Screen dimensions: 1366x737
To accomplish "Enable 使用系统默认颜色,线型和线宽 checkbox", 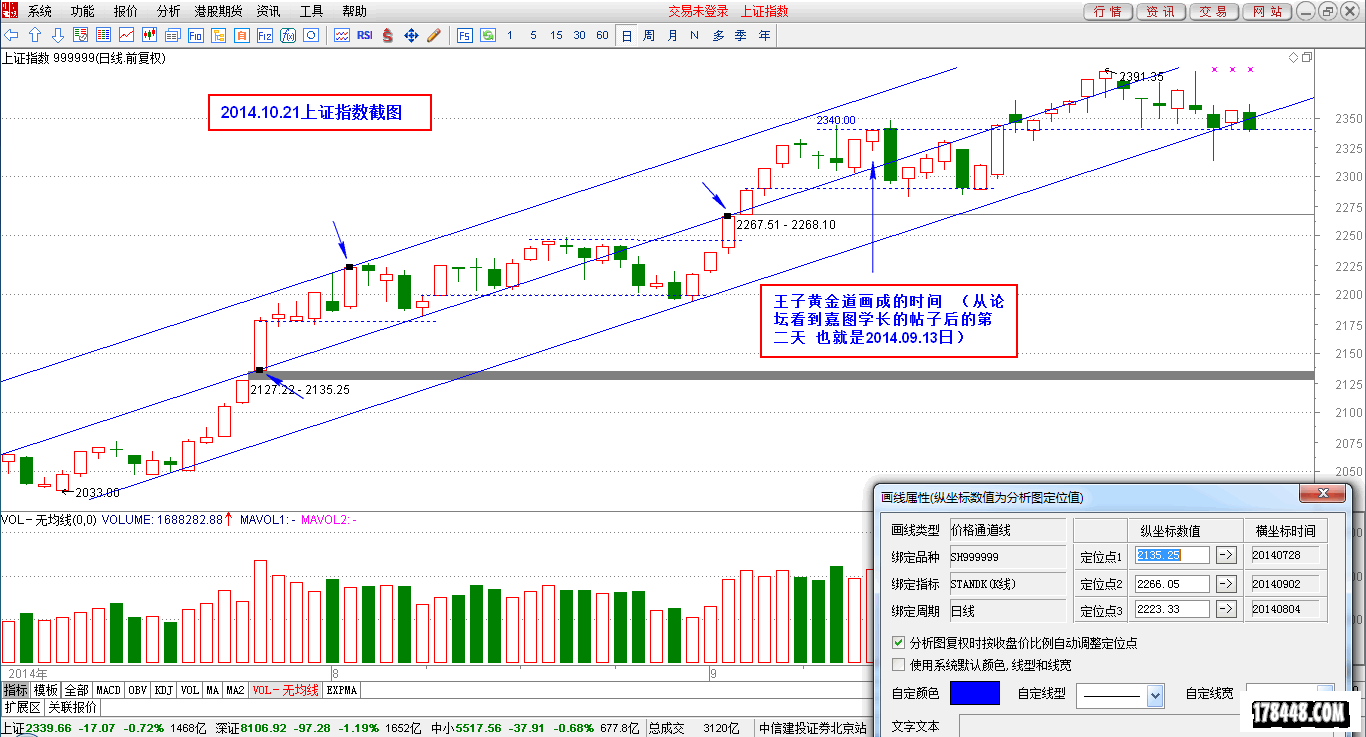I will [898, 664].
